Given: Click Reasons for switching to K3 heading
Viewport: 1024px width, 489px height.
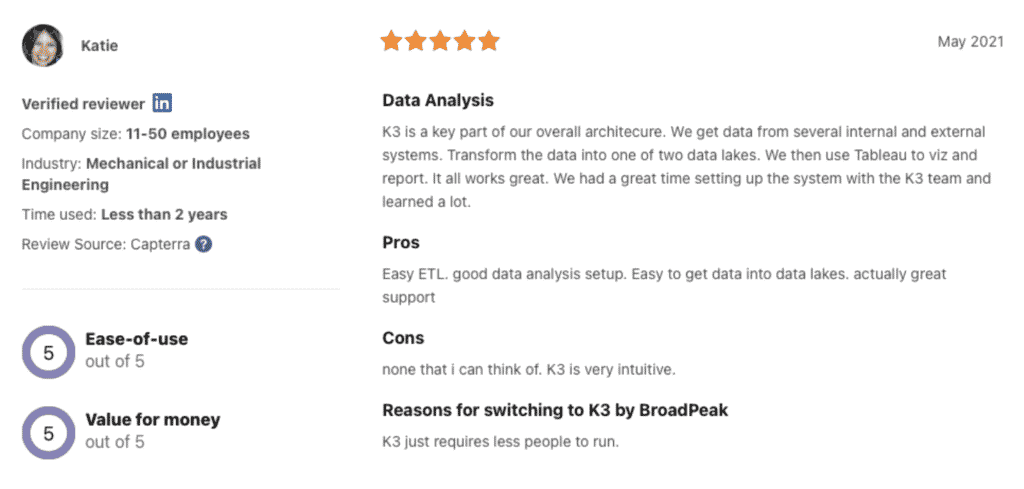Looking at the screenshot, I should (x=554, y=411).
